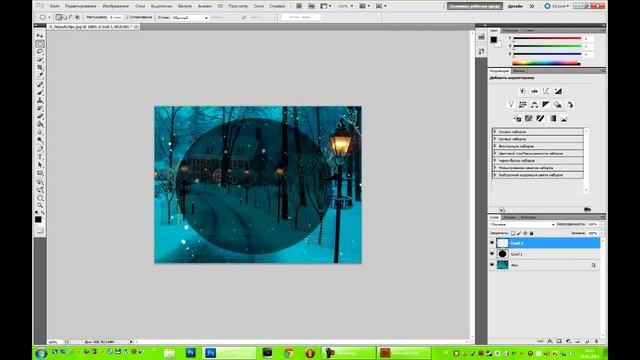The image size is (640, 360).
Task: Click the delete layer trash icon
Action: [x=596, y=341]
